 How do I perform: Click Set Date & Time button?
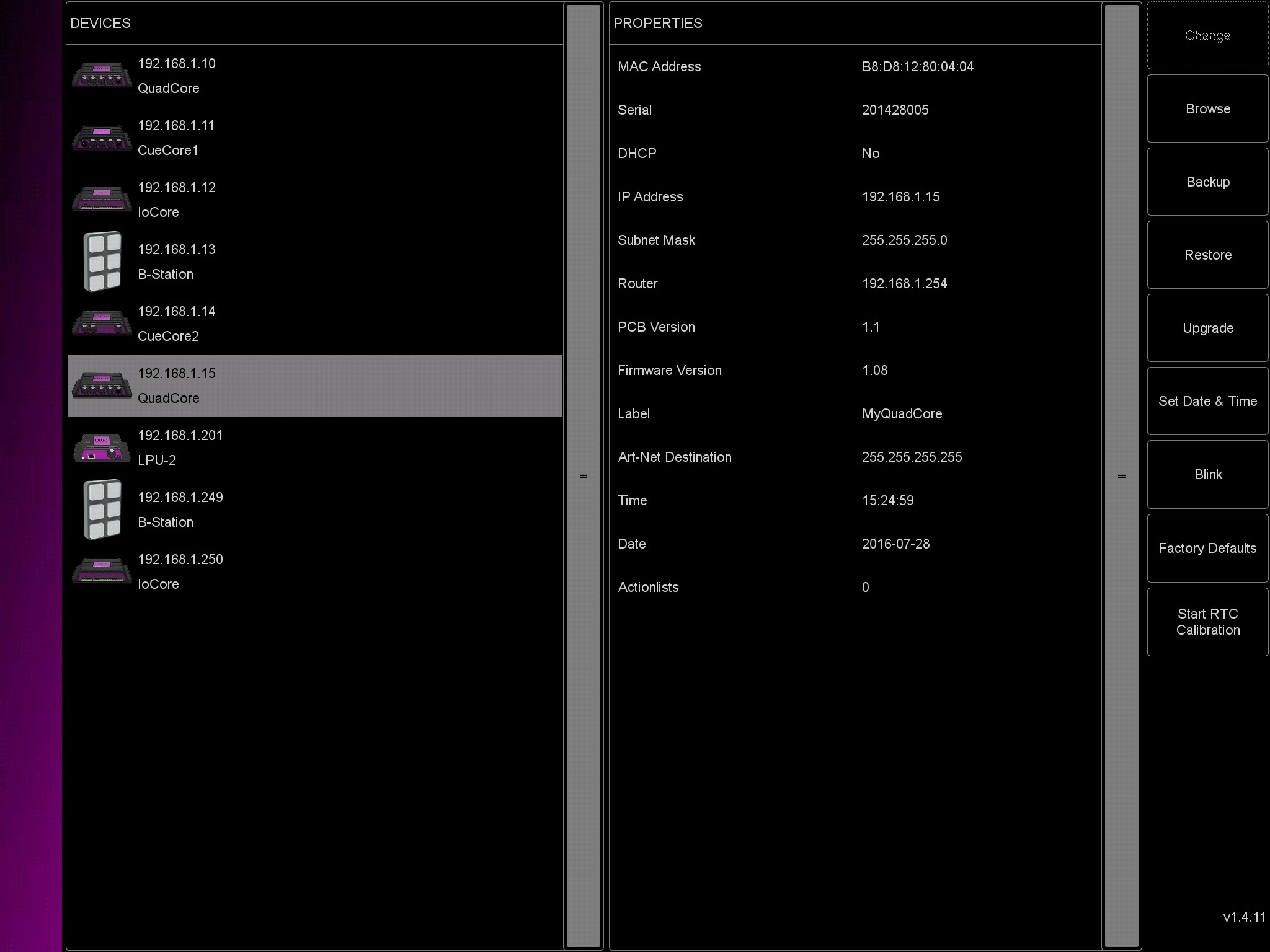point(1207,402)
